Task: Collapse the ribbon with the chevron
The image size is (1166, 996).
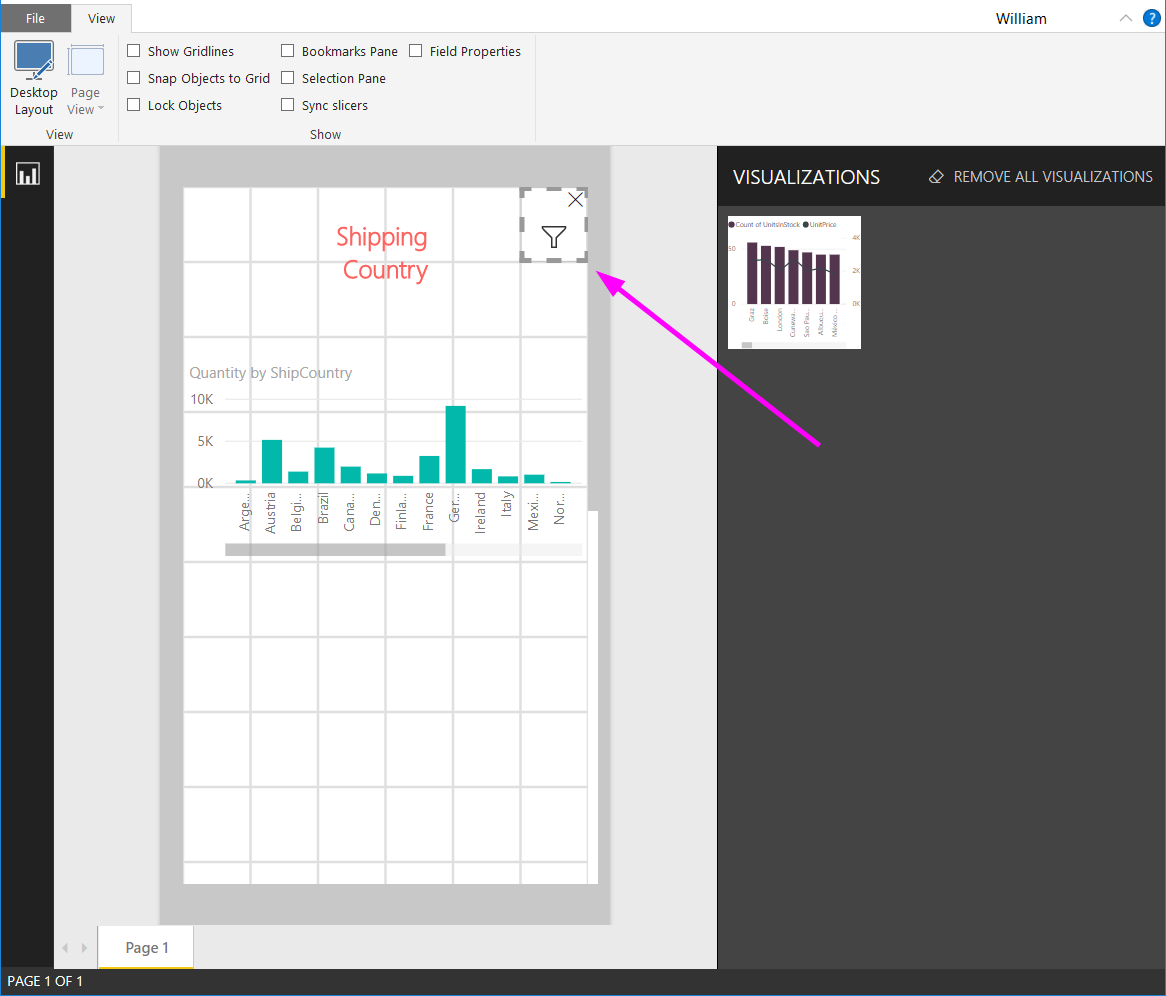Action: pos(1125,19)
